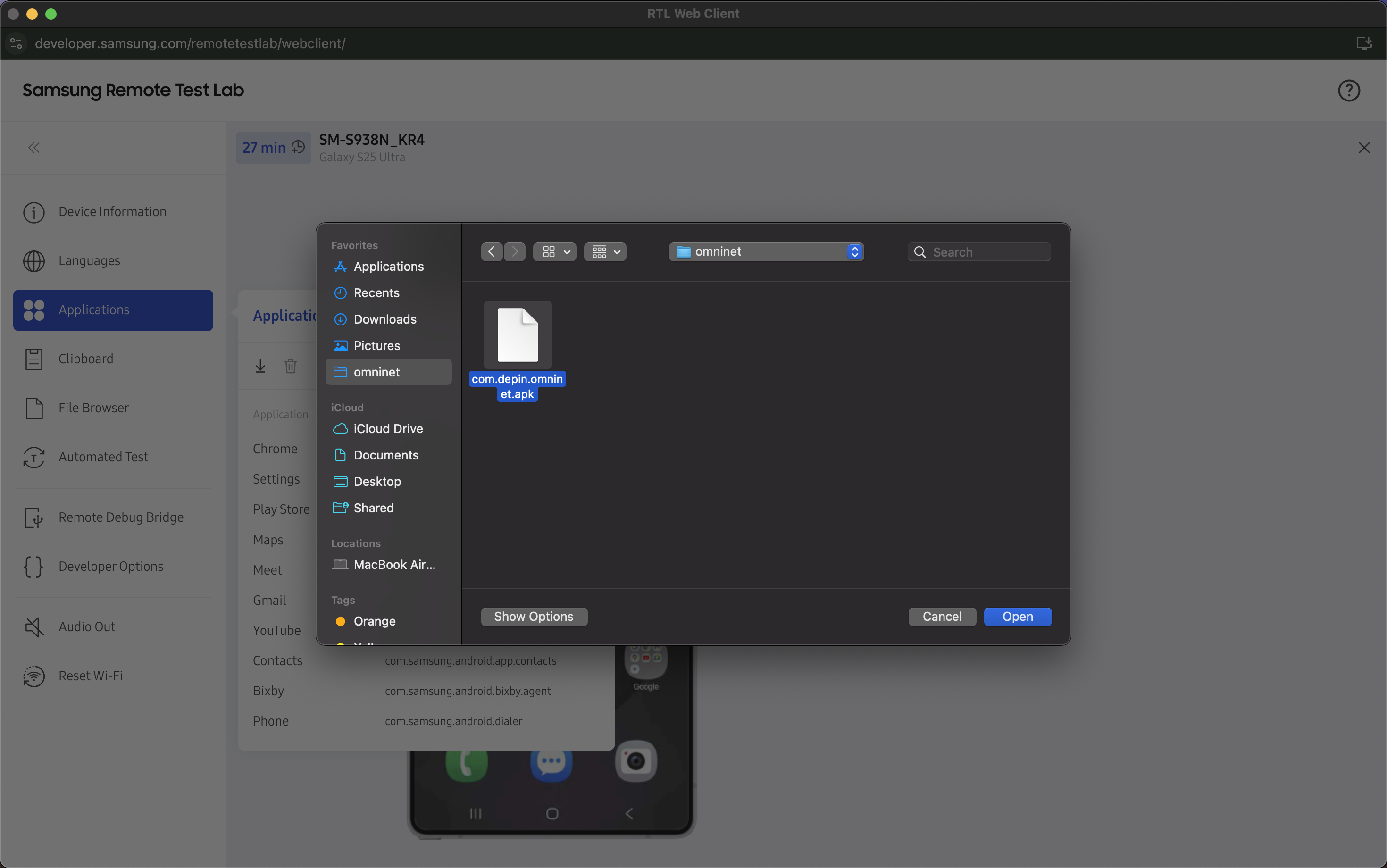This screenshot has width=1387, height=868.
Task: Click the Show Options button
Action: pos(534,617)
